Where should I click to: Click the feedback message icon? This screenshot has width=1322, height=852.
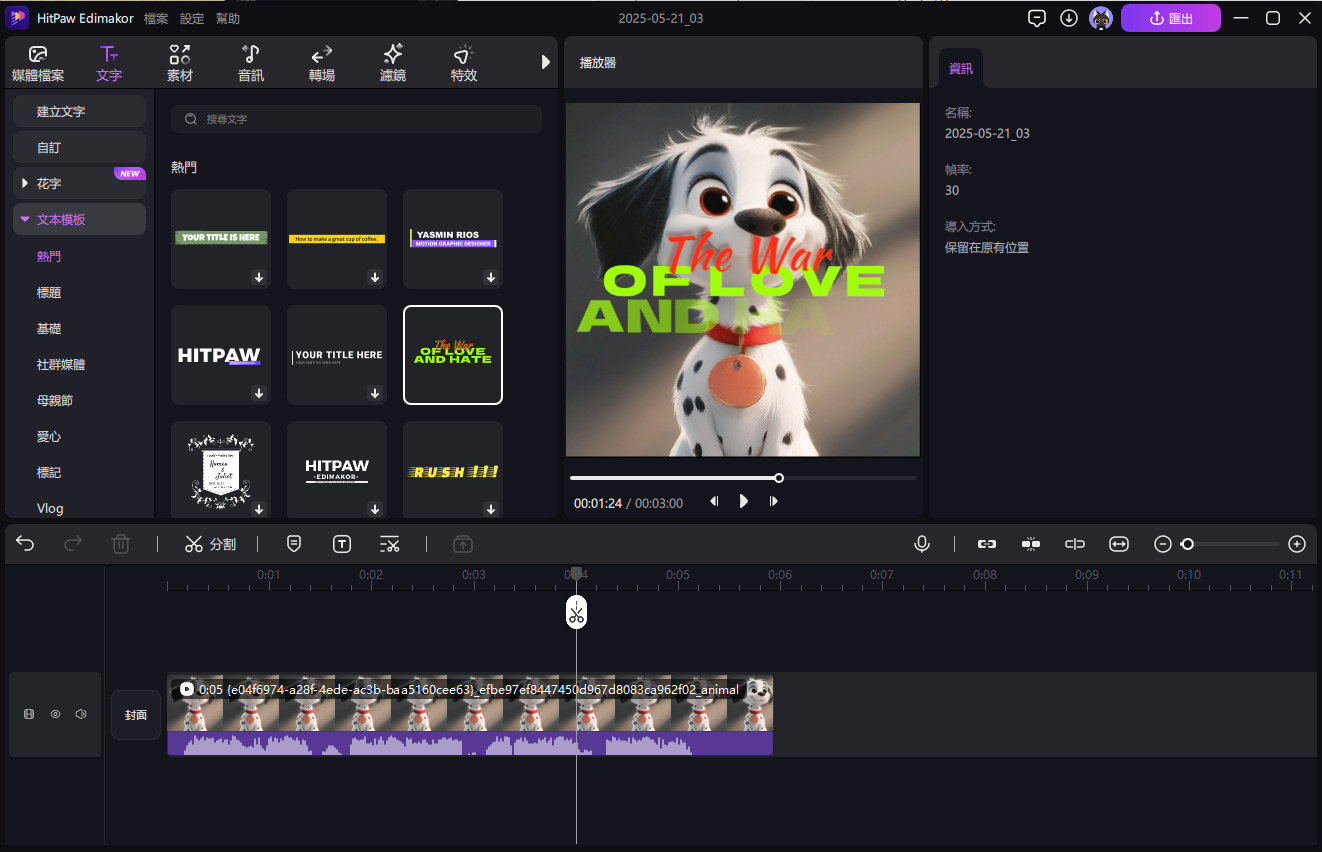click(1037, 18)
